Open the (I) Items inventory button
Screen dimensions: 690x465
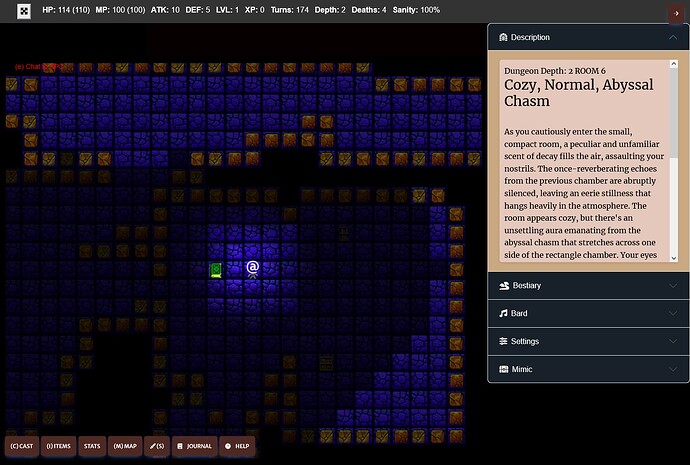point(59,446)
